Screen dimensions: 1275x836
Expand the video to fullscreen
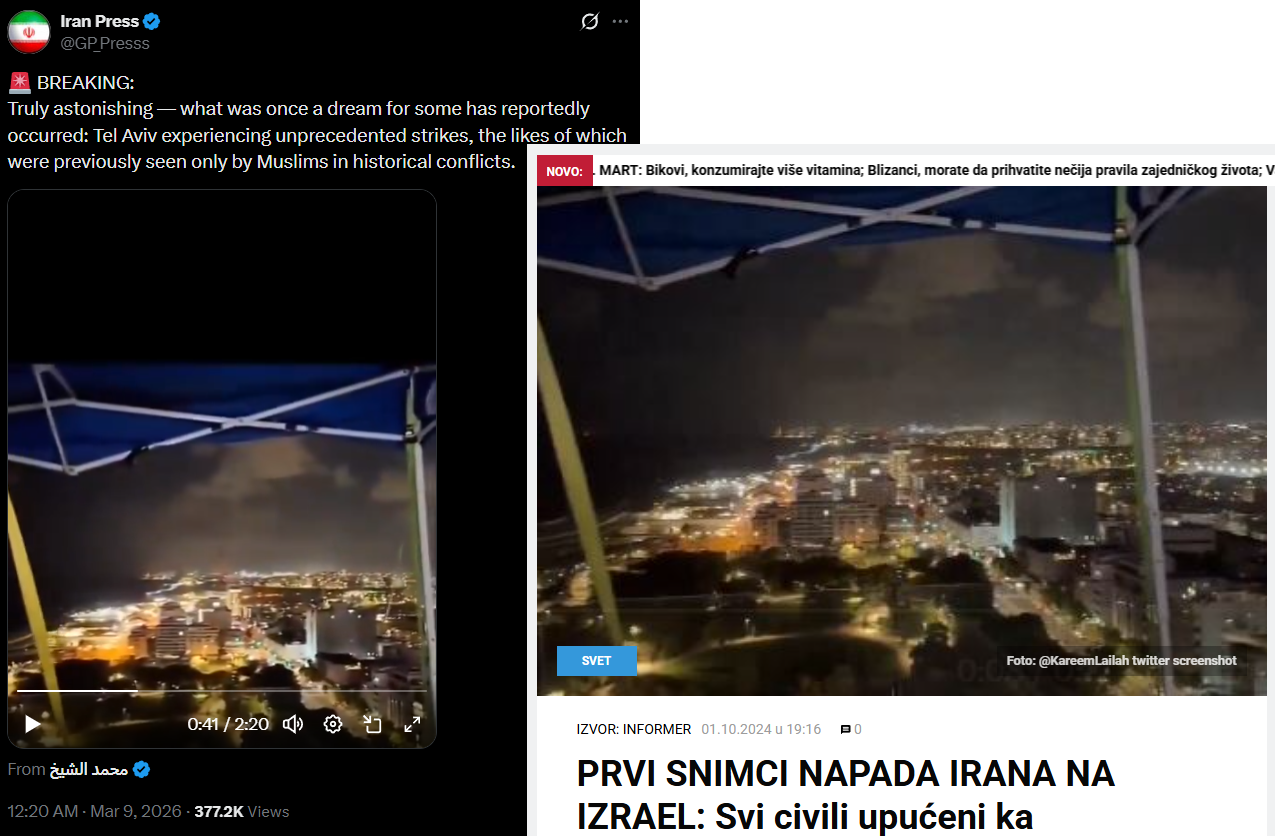click(x=412, y=724)
